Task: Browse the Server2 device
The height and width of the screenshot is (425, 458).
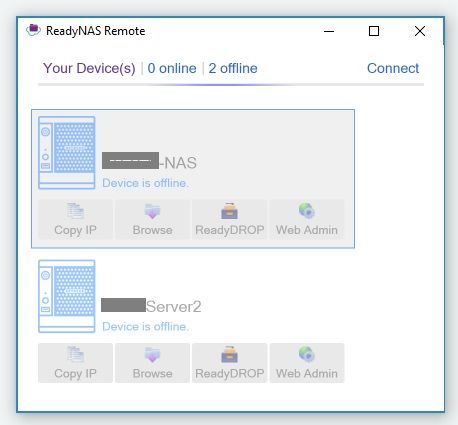Action: 152,363
